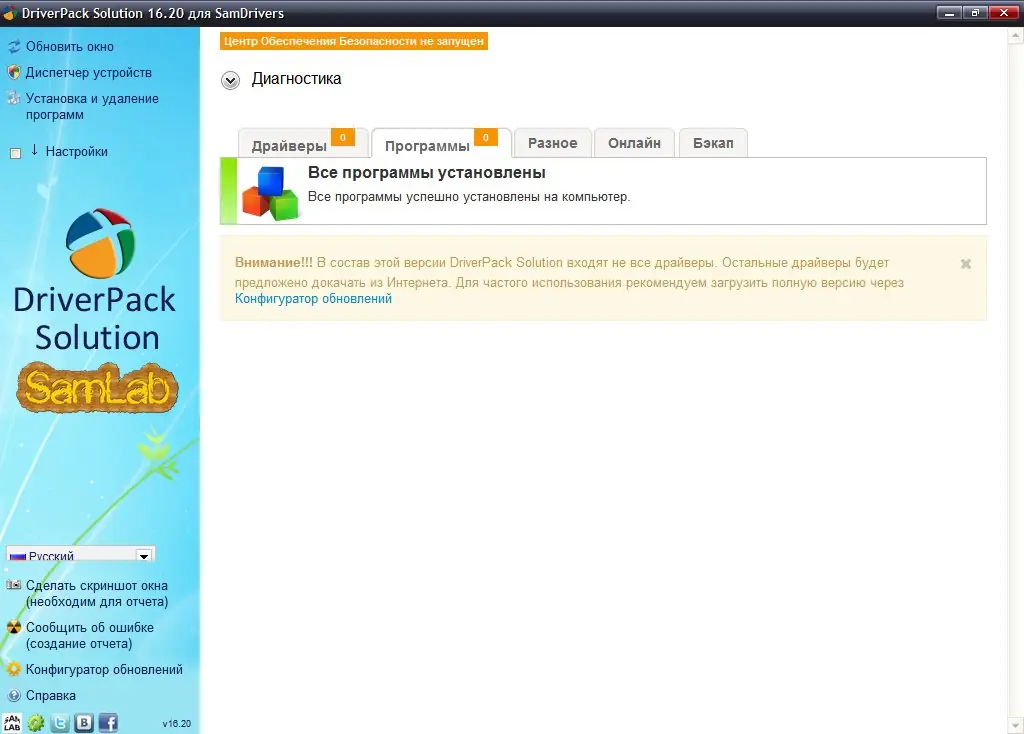Click 'Все программы установлены' heading

pyautogui.click(x=426, y=172)
